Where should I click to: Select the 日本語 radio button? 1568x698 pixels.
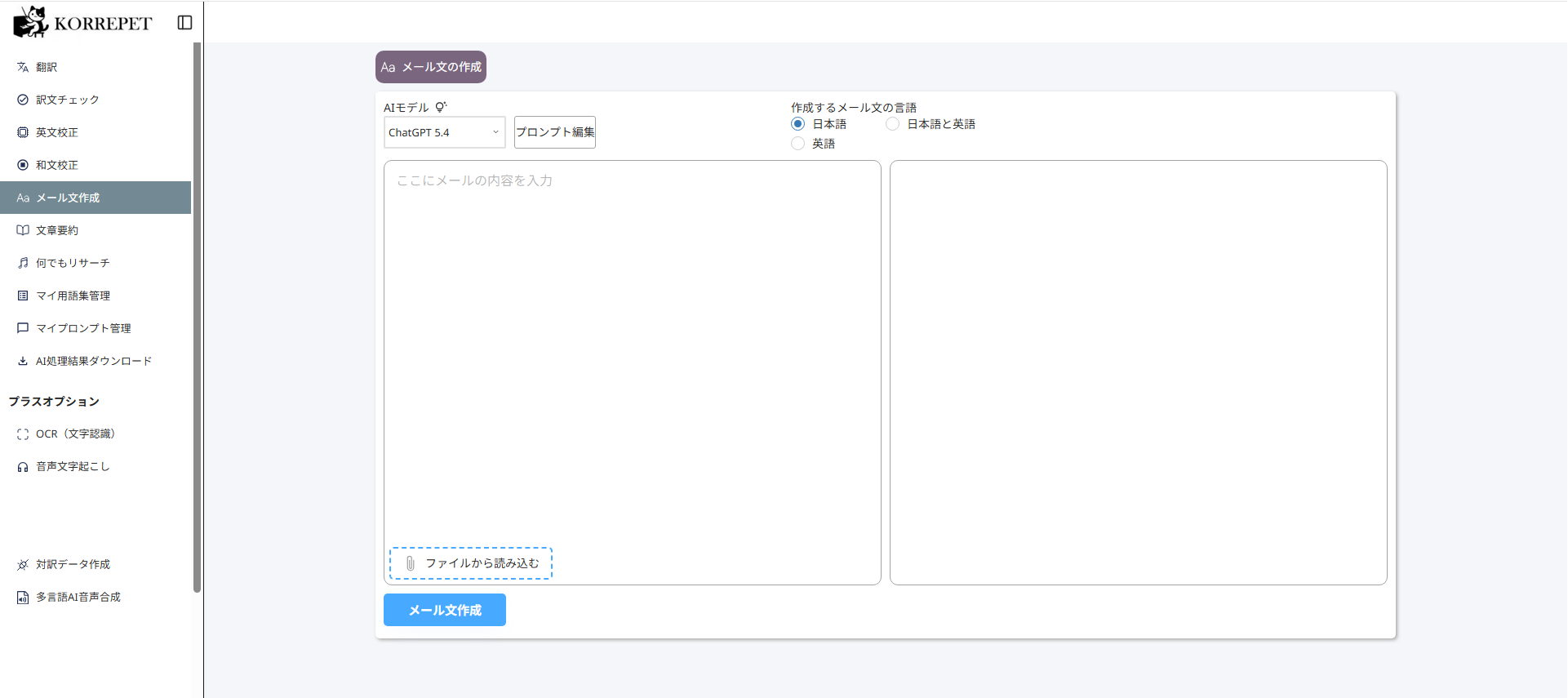(798, 124)
